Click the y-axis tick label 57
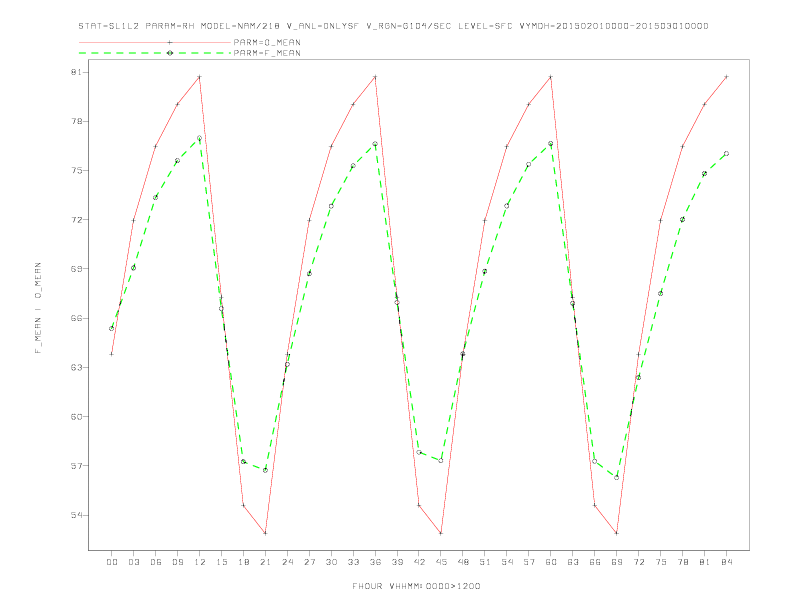This screenshot has height=612, width=792. [x=76, y=466]
